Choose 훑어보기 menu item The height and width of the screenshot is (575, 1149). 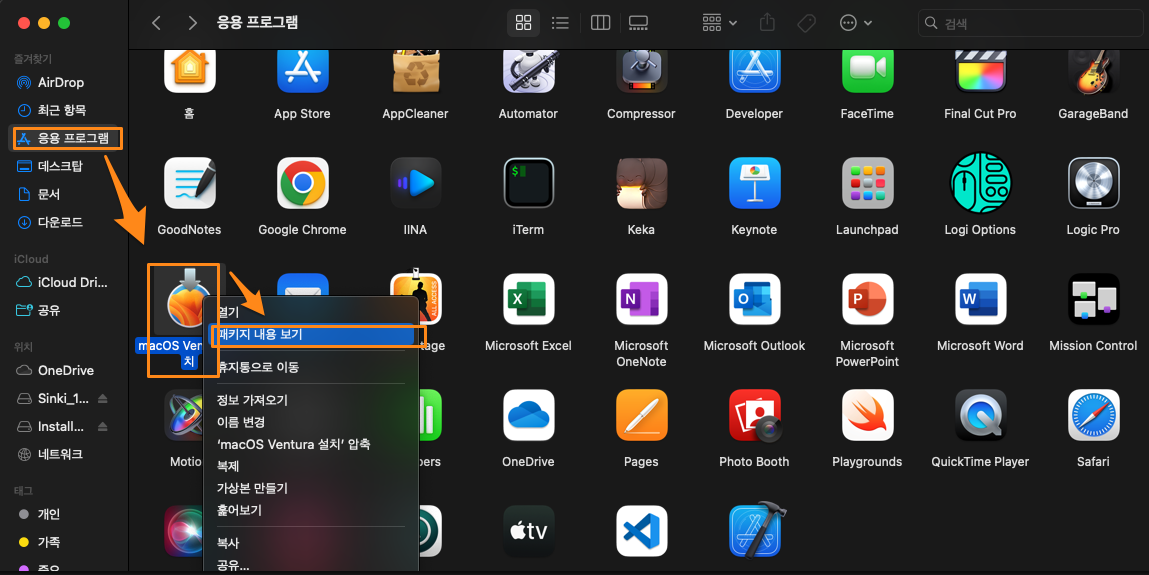coord(311,510)
